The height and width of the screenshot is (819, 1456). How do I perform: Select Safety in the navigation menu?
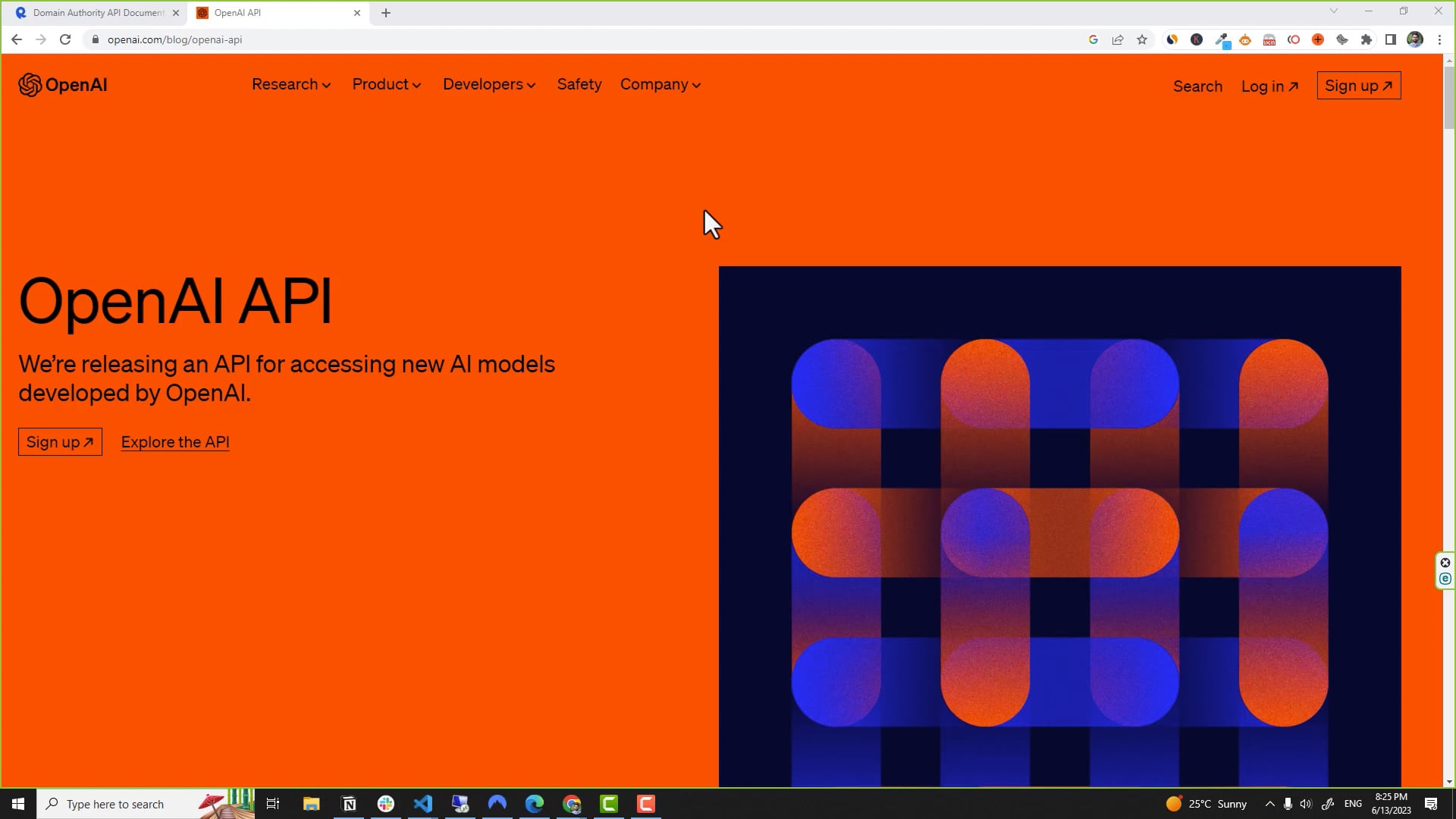[579, 84]
